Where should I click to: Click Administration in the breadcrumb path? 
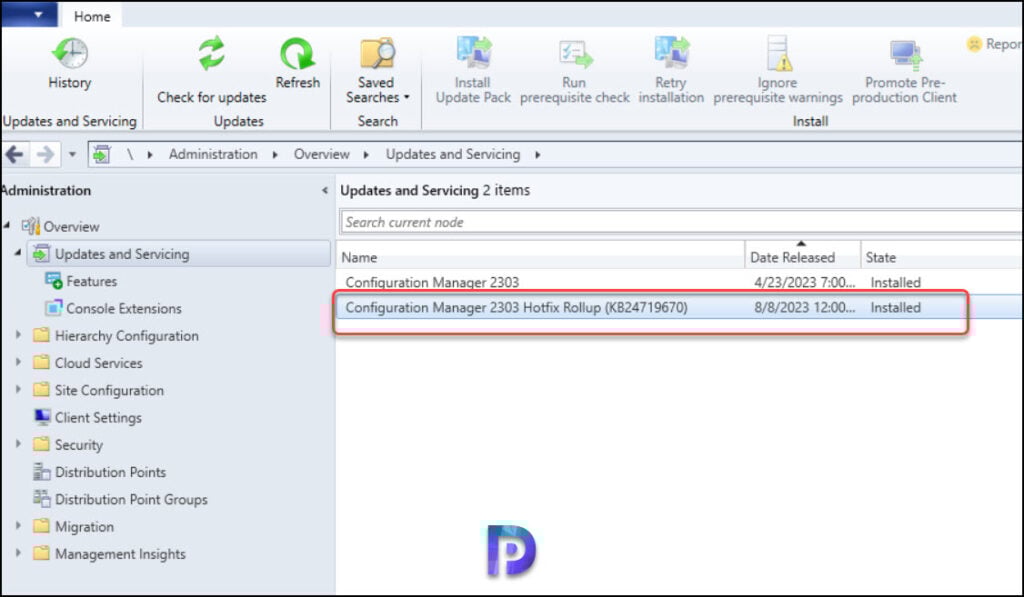[213, 154]
